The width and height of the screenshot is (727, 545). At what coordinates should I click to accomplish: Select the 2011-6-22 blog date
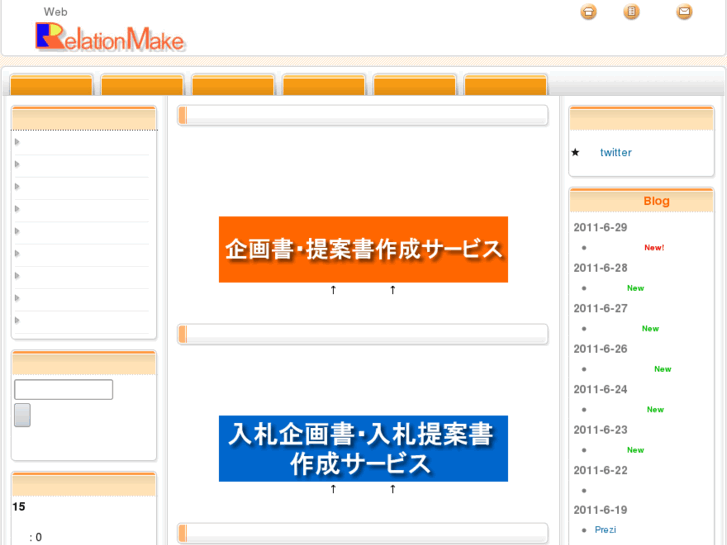click(x=600, y=470)
